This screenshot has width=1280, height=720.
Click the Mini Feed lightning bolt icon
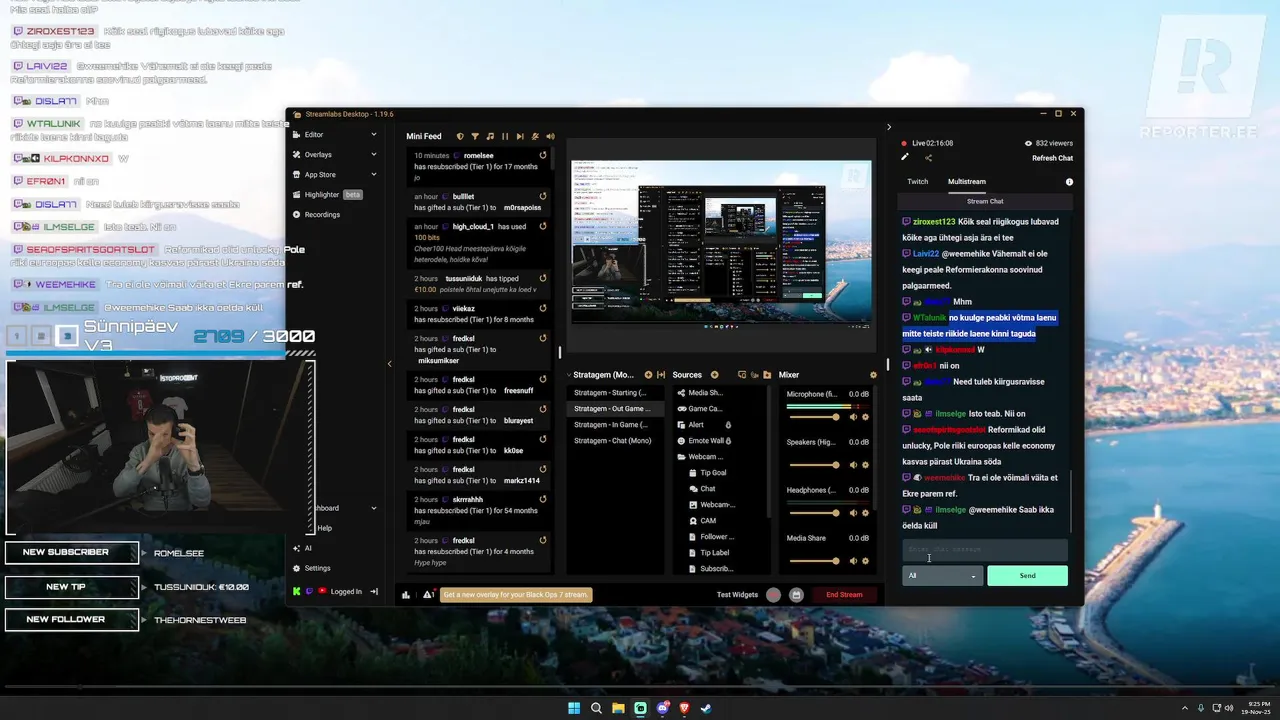tap(535, 136)
